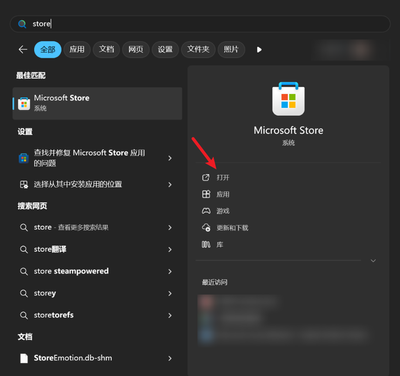The image size is (400, 376).
Task: Expand chevron for 查找并修复 Microsoft Store result
Action: tap(170, 158)
